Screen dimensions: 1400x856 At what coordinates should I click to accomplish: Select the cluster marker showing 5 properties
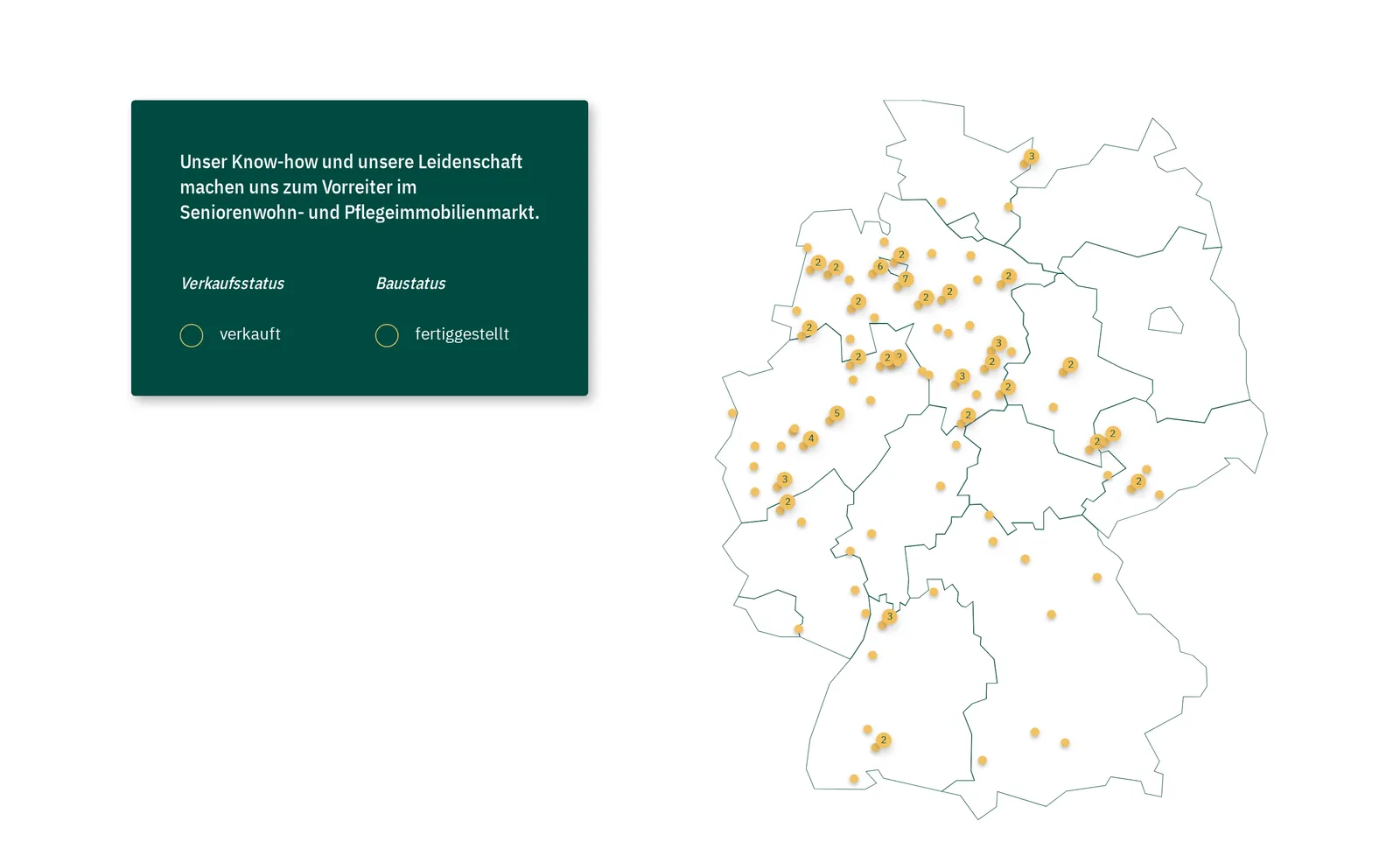point(837,413)
